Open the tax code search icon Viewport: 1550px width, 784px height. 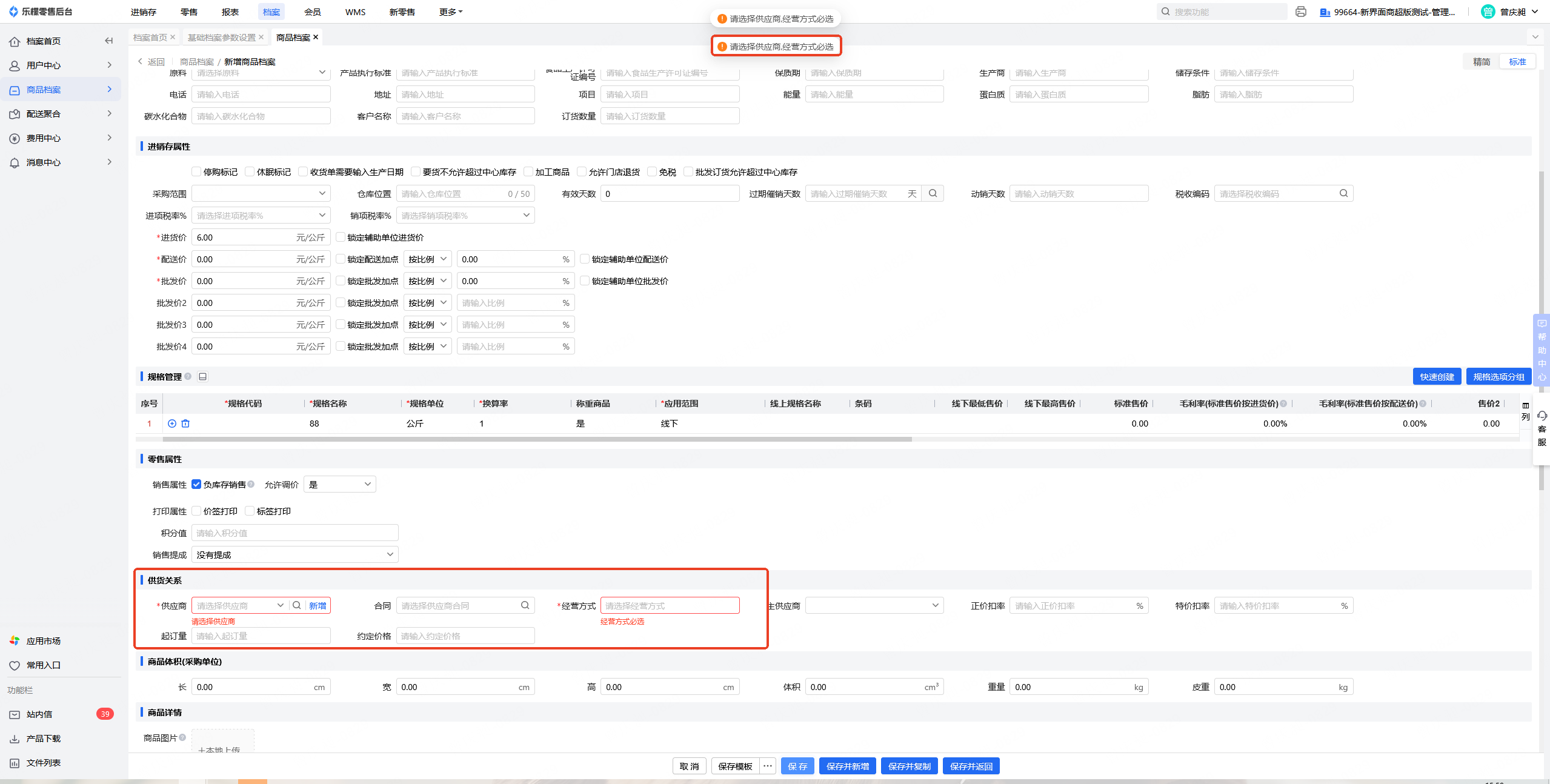tap(1343, 194)
